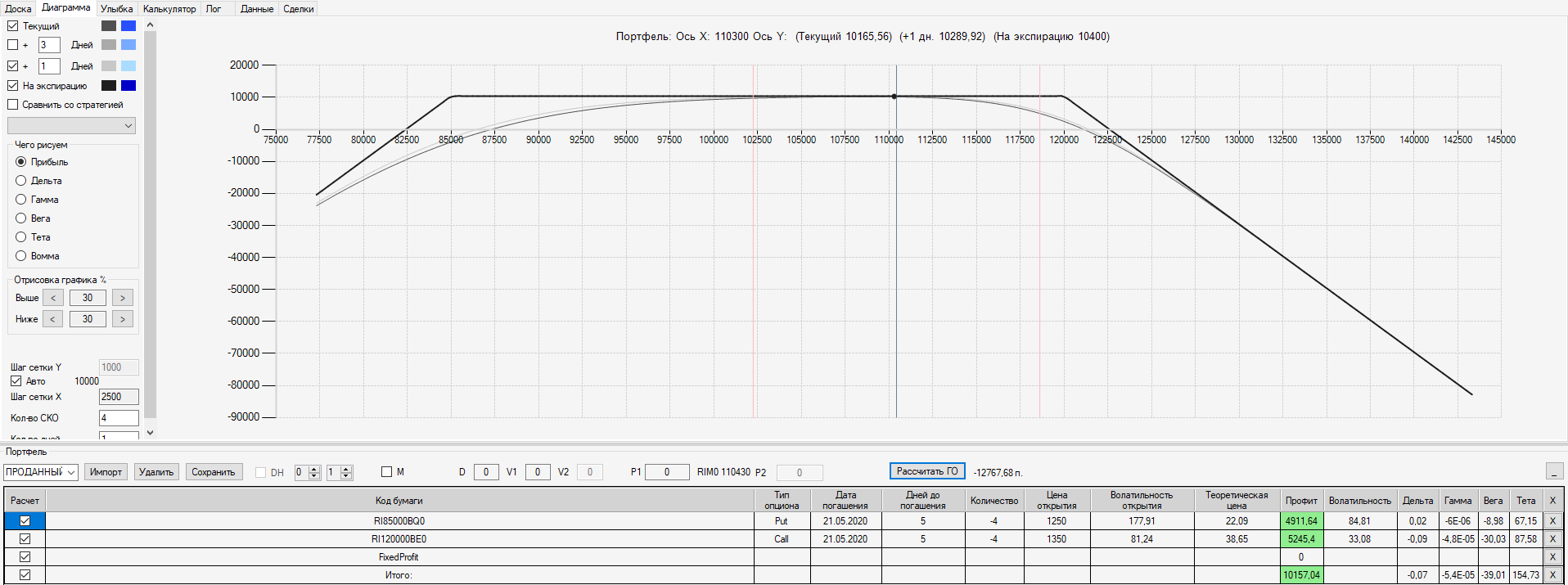Remove the RI85000BQ0 row with X

[x=1552, y=521]
